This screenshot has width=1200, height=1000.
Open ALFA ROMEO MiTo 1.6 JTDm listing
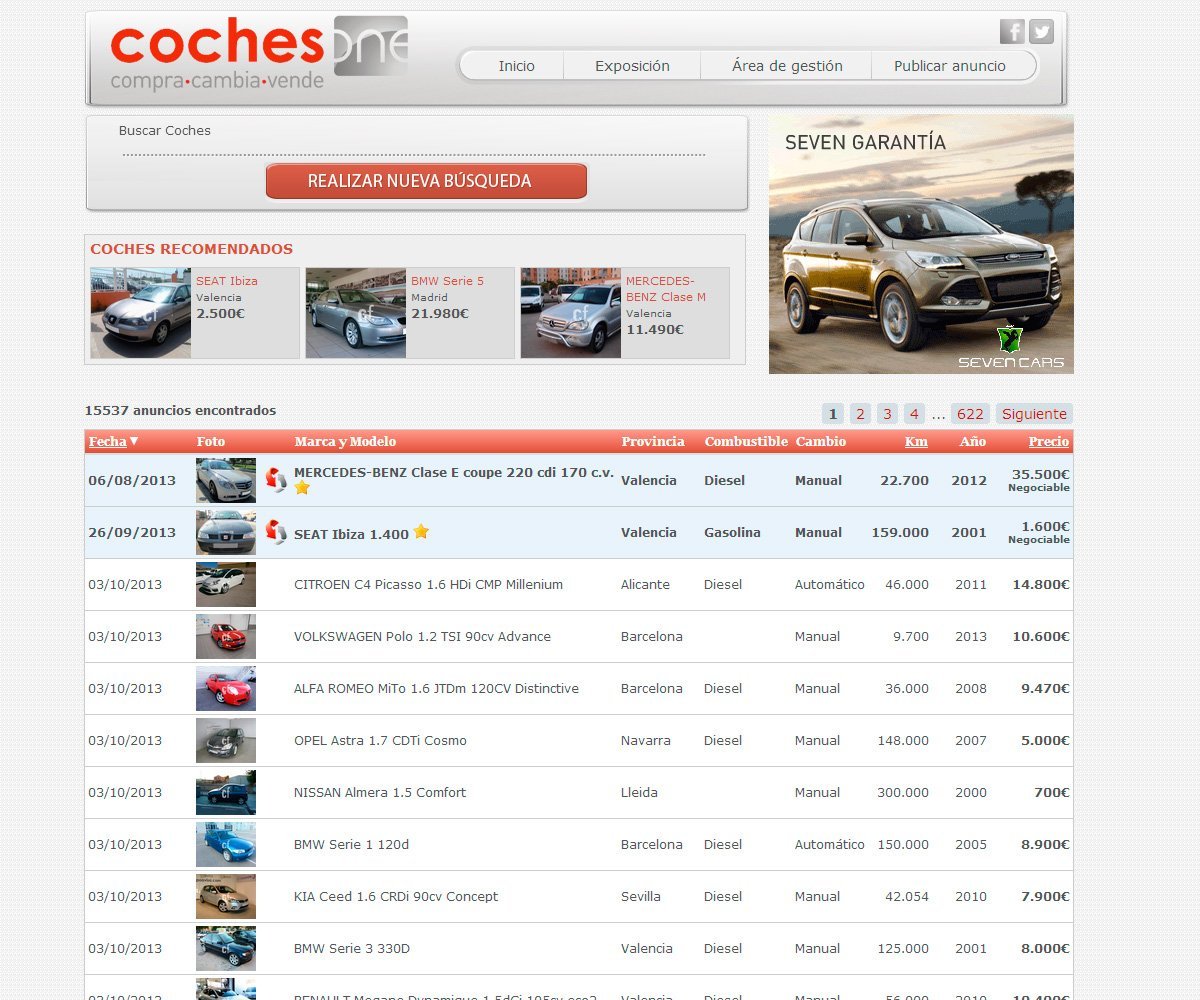point(436,688)
